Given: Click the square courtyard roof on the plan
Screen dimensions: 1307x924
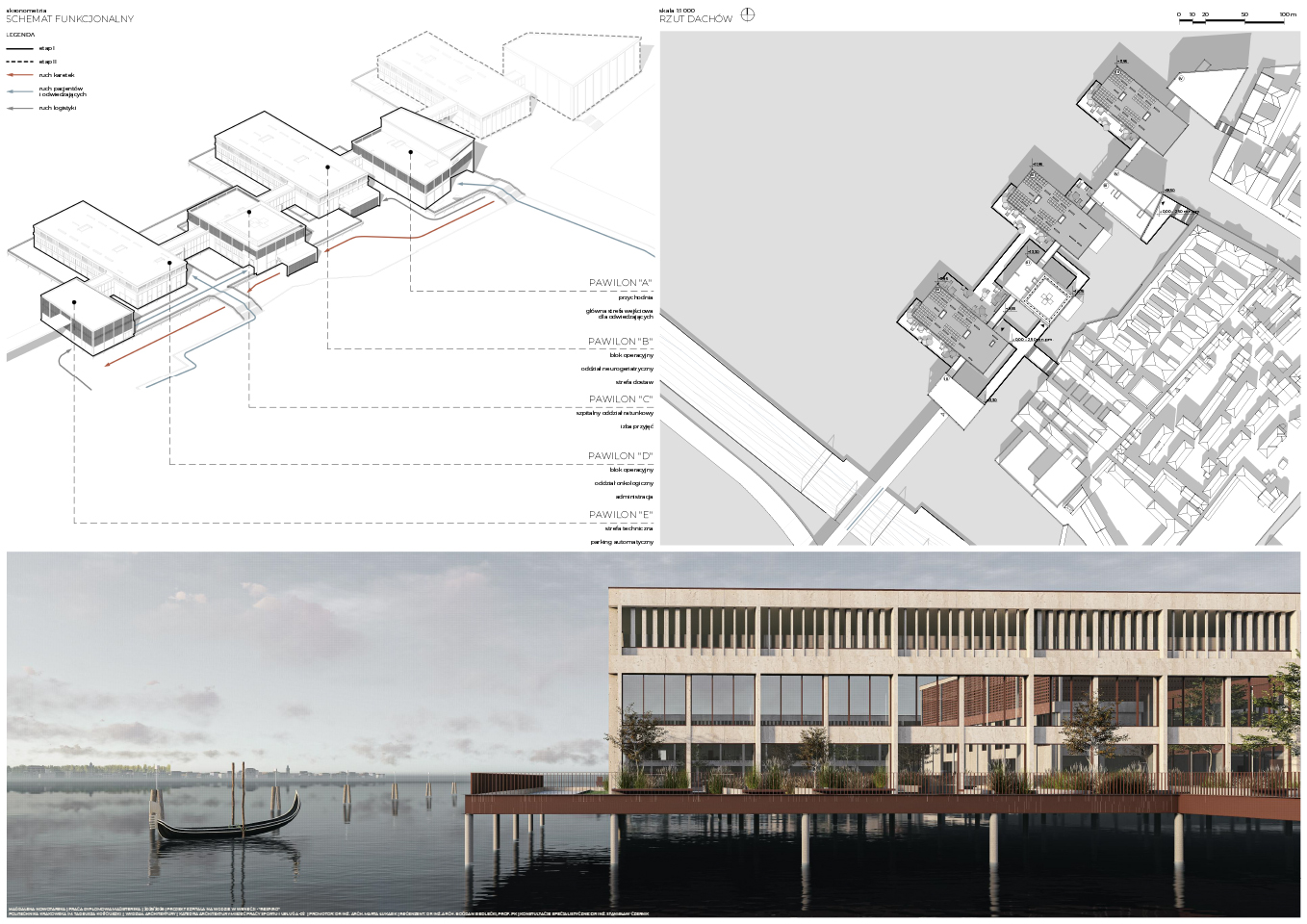Looking at the screenshot, I should [x=1041, y=299].
